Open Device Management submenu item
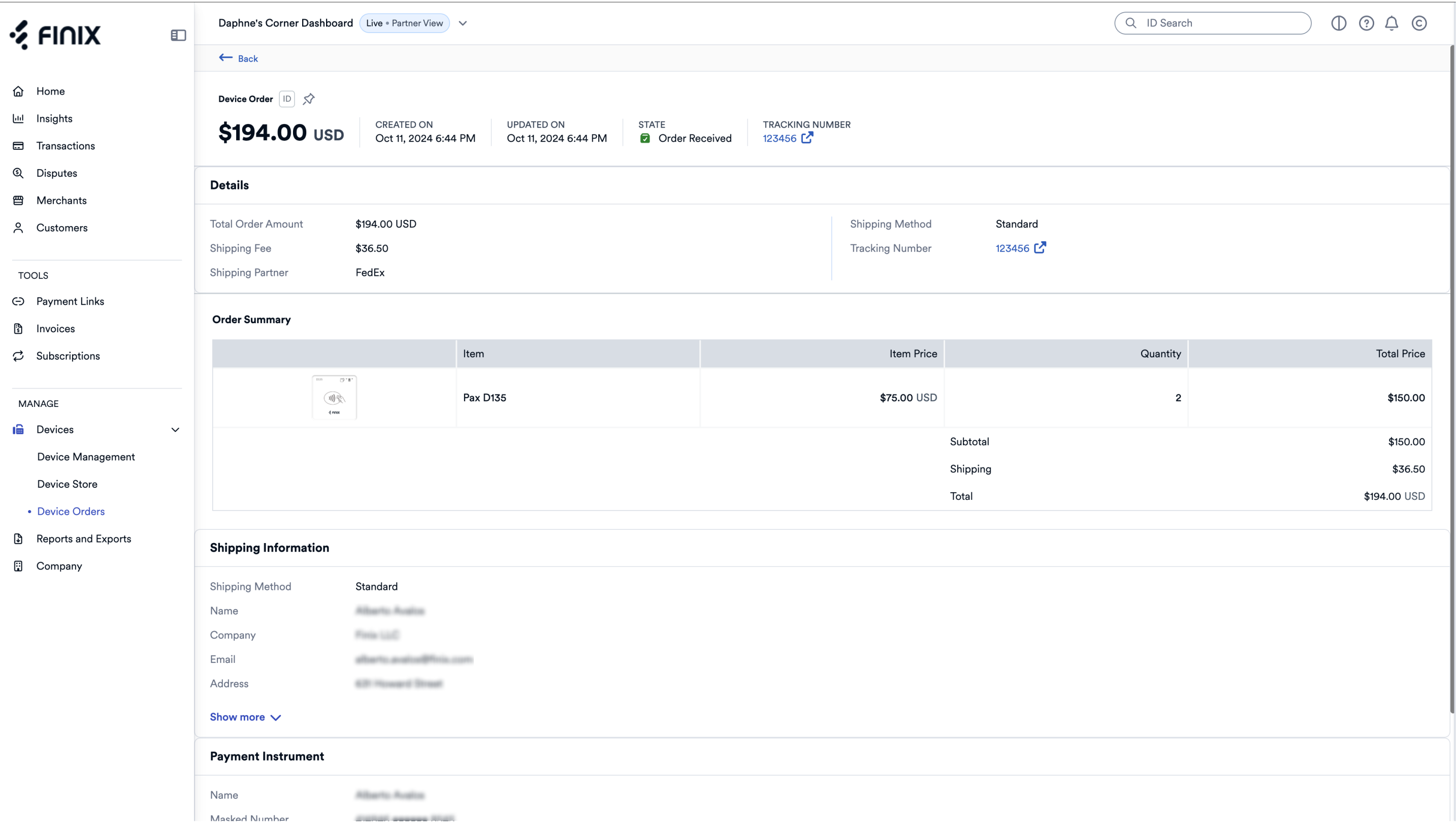Screen dimensions: 1456x823 tap(86, 457)
